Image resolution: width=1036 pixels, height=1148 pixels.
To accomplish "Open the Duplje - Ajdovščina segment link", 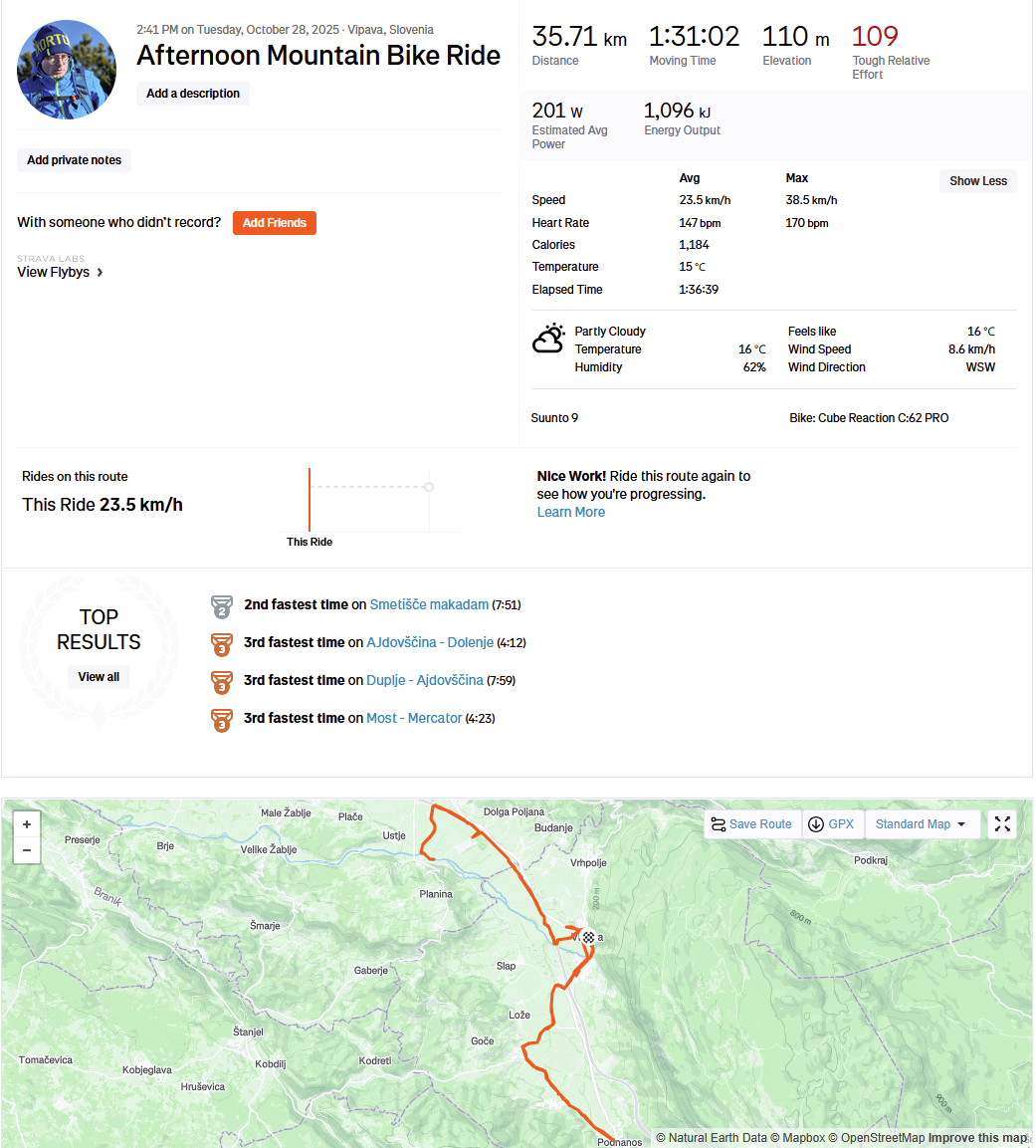I will coord(424,680).
